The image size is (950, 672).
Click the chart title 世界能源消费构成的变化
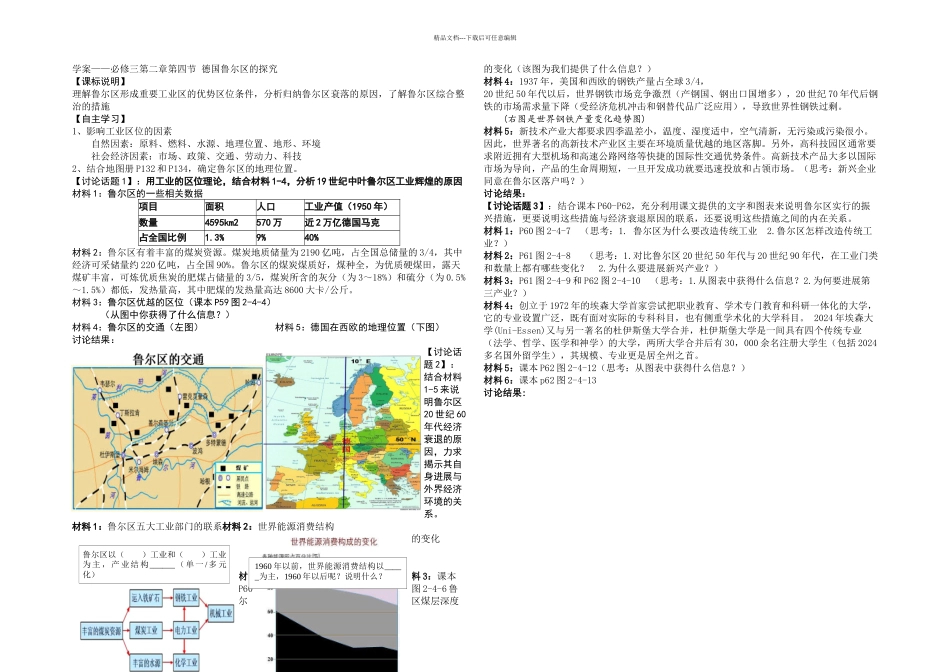pyautogui.click(x=334, y=542)
